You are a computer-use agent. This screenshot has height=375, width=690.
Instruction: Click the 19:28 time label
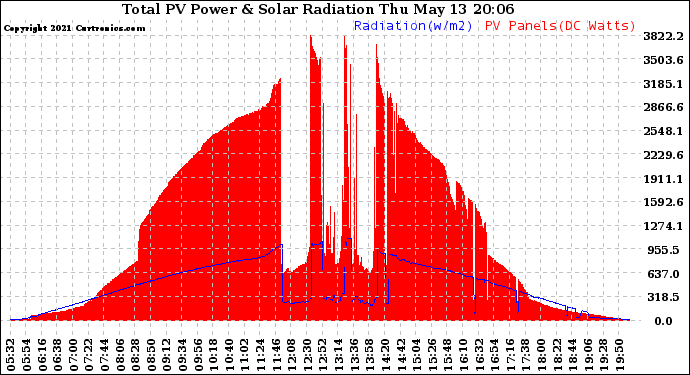point(605,355)
